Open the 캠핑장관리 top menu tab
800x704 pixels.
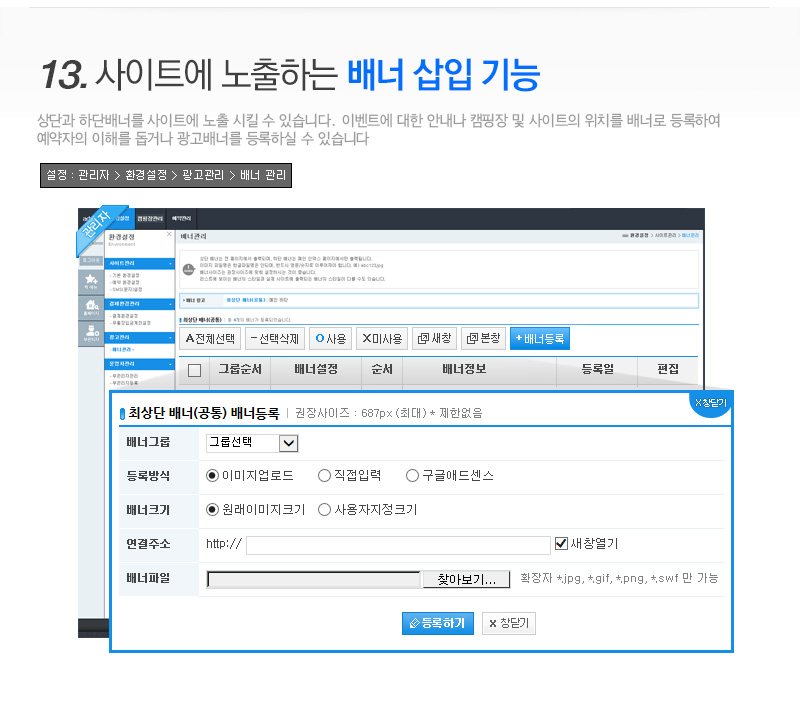point(149,218)
